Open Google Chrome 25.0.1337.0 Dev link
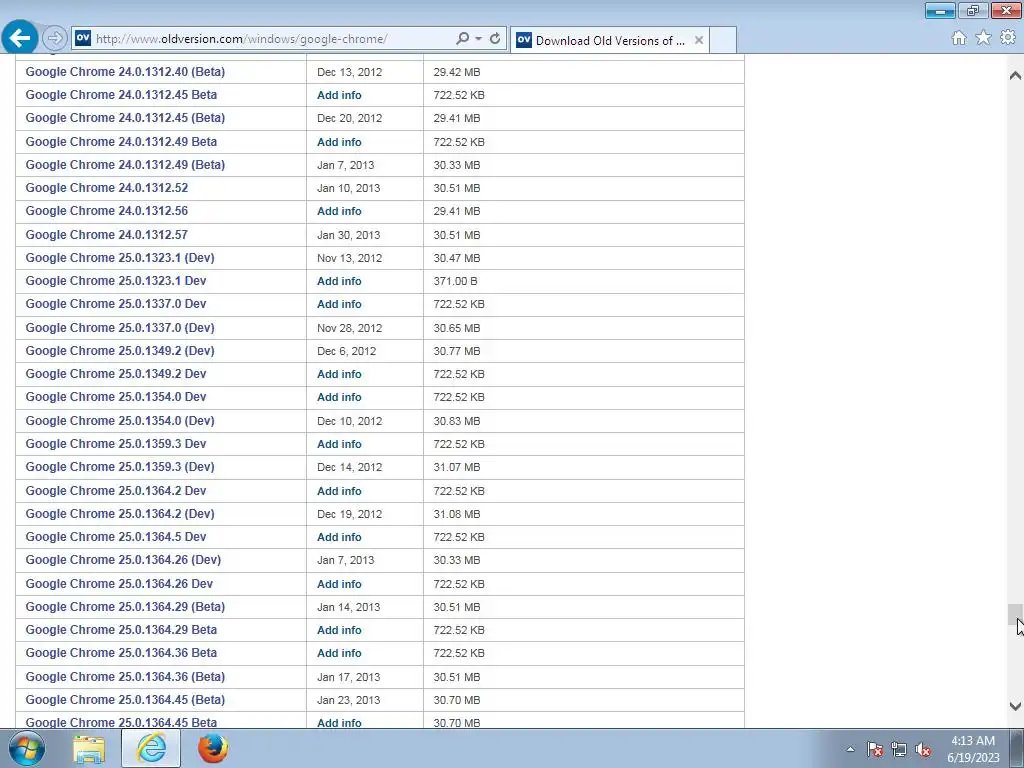The width and height of the screenshot is (1024, 768). (116, 304)
